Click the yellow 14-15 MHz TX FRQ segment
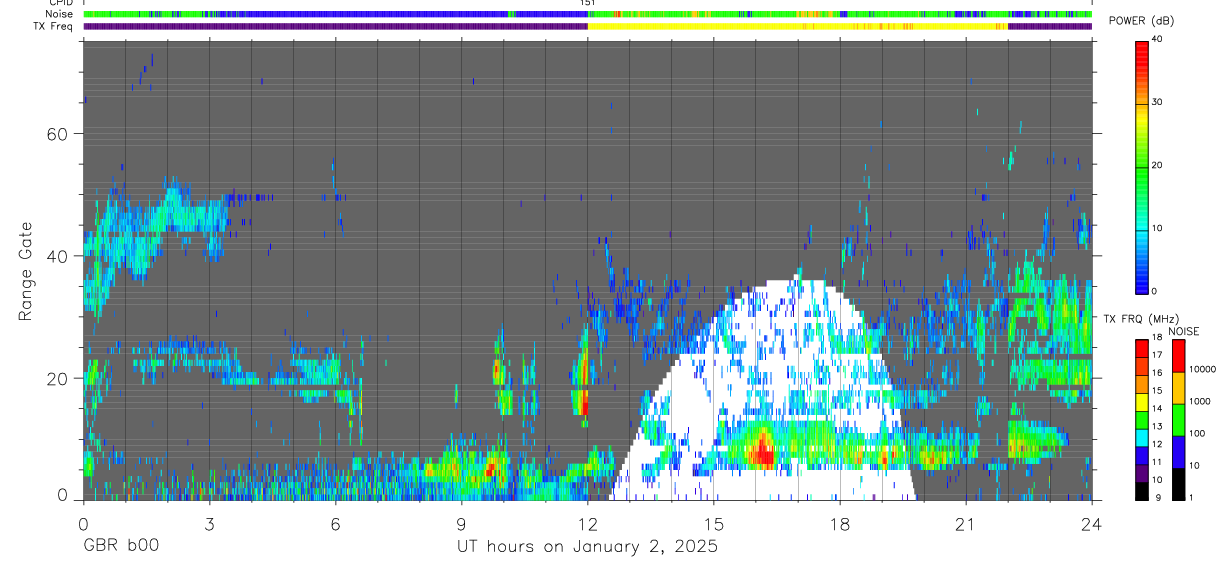 pyautogui.click(x=1142, y=402)
